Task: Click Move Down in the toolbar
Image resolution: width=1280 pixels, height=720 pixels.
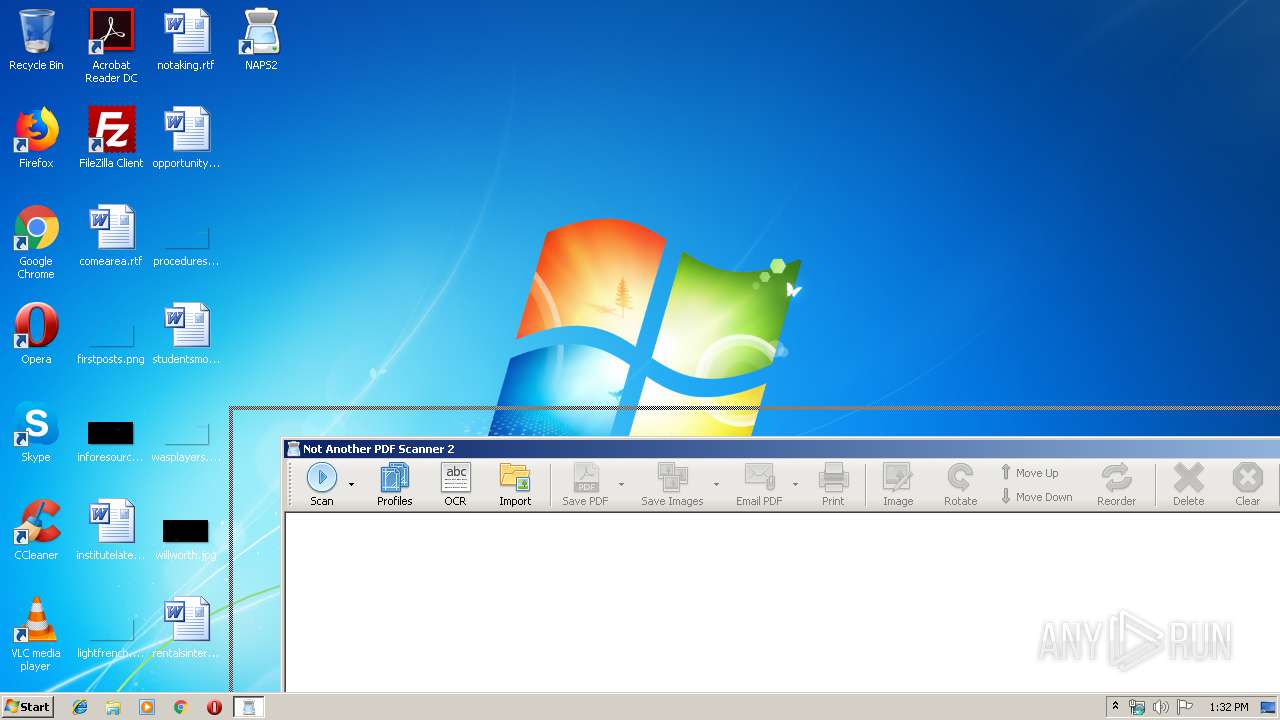Action: [x=1036, y=497]
